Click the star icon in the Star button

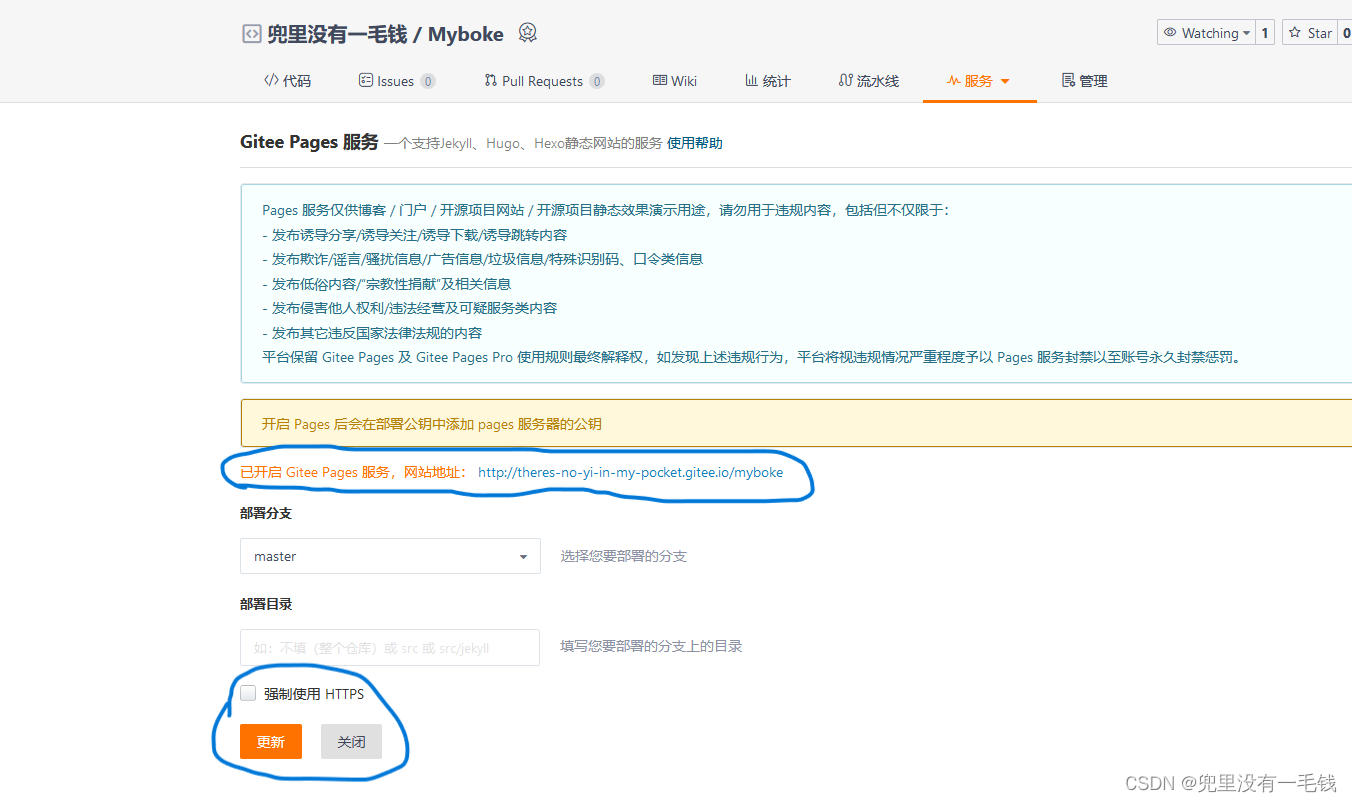1294,33
